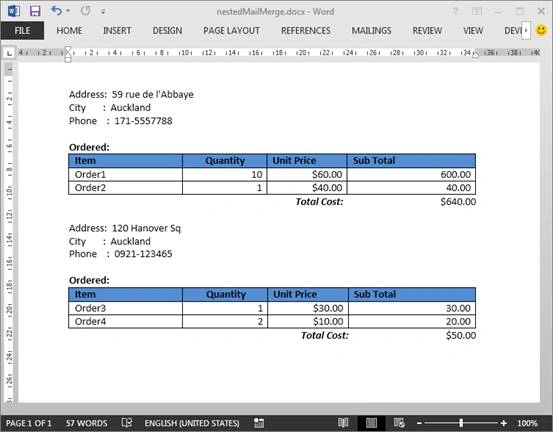Click the proofing errors book icon
553x432 pixels.
(127, 422)
